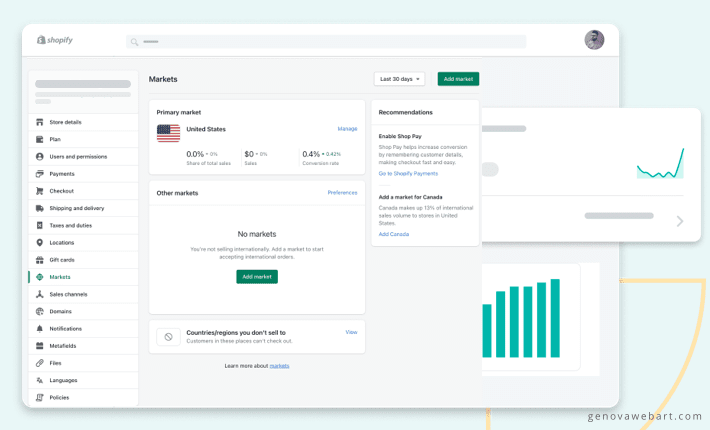Open Files settings
710x430 pixels.
point(83,363)
